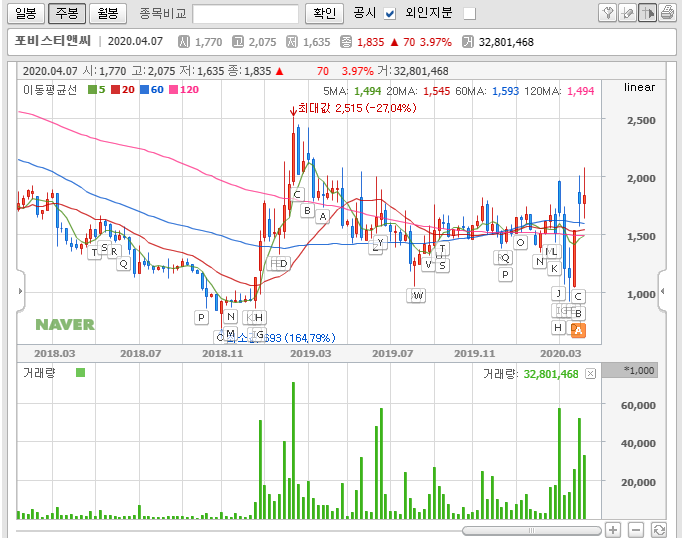Zoom in with the plus button
This screenshot has height=538, width=689.
[613, 530]
